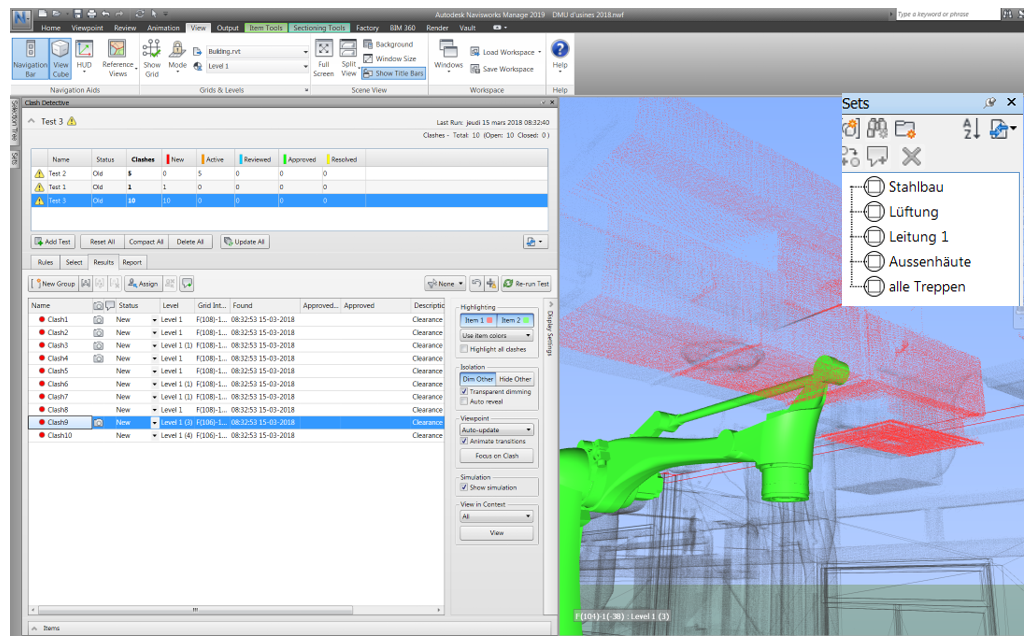Open the Use item colors dropdown
1031x639 pixels.
tap(496, 335)
